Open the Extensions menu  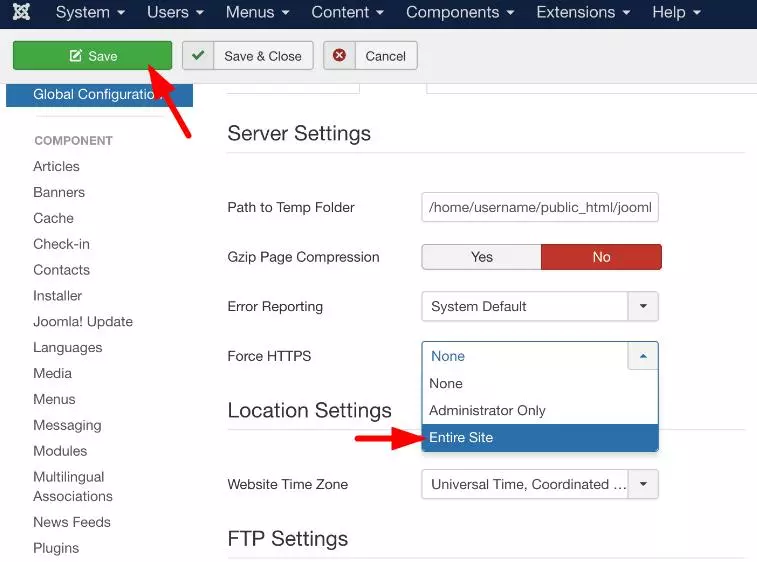click(x=583, y=12)
